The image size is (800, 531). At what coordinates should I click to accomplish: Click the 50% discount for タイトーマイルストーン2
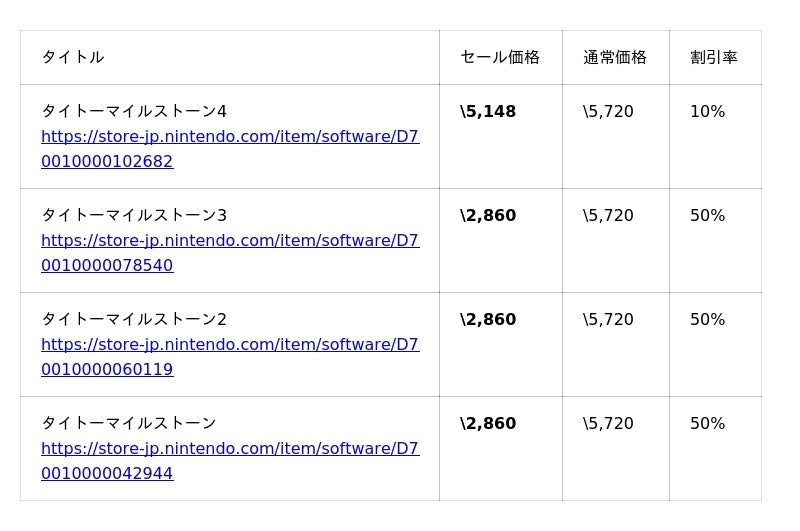pos(707,320)
